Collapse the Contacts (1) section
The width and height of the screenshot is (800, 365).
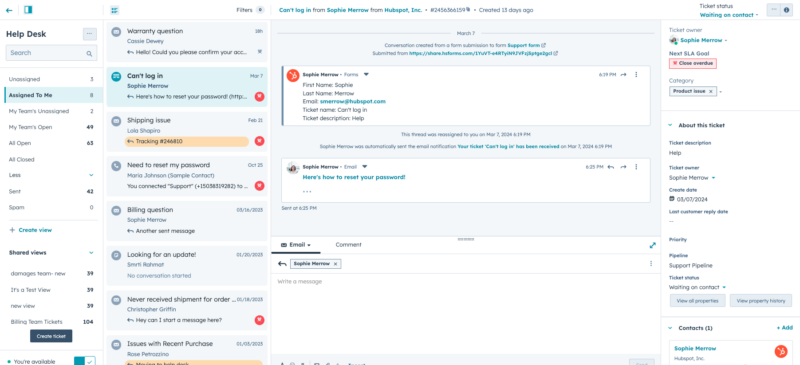pos(670,328)
